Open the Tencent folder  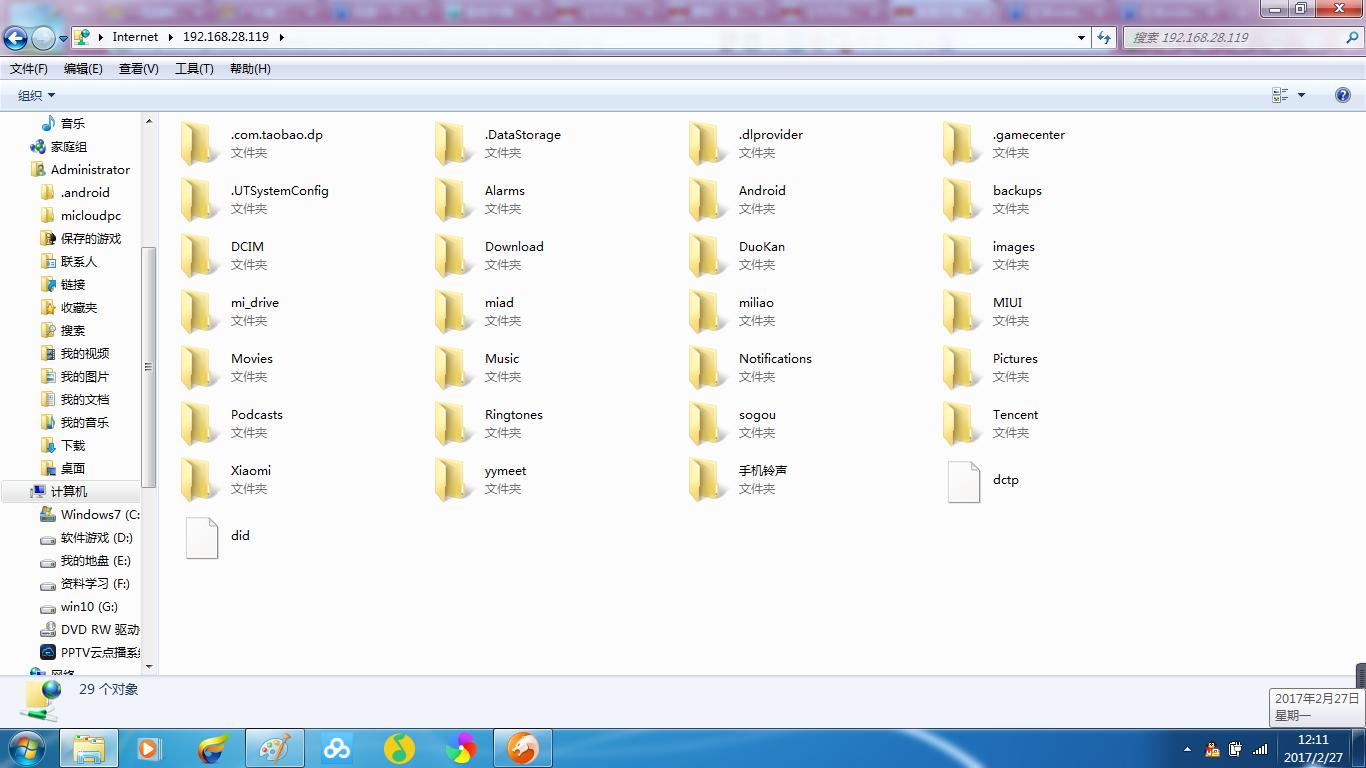click(x=962, y=424)
